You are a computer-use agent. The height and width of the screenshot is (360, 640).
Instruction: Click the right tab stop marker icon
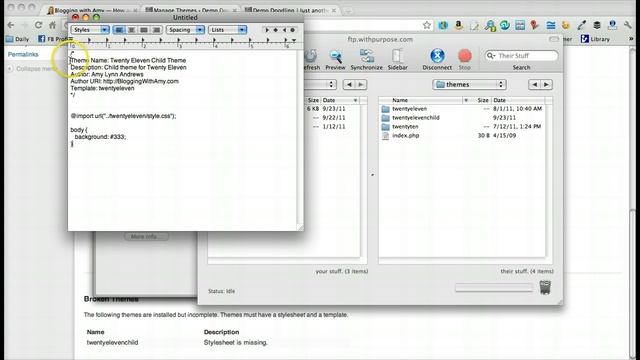click(x=284, y=30)
